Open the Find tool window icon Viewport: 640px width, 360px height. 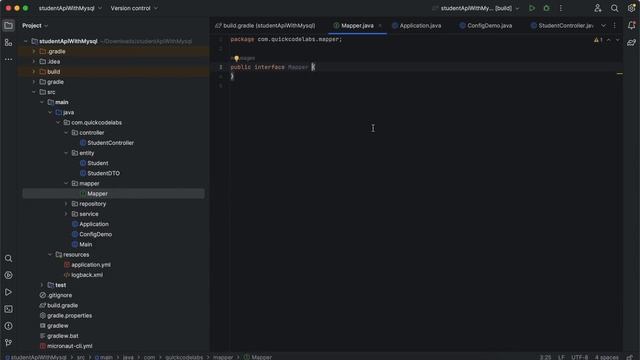pos(8,258)
